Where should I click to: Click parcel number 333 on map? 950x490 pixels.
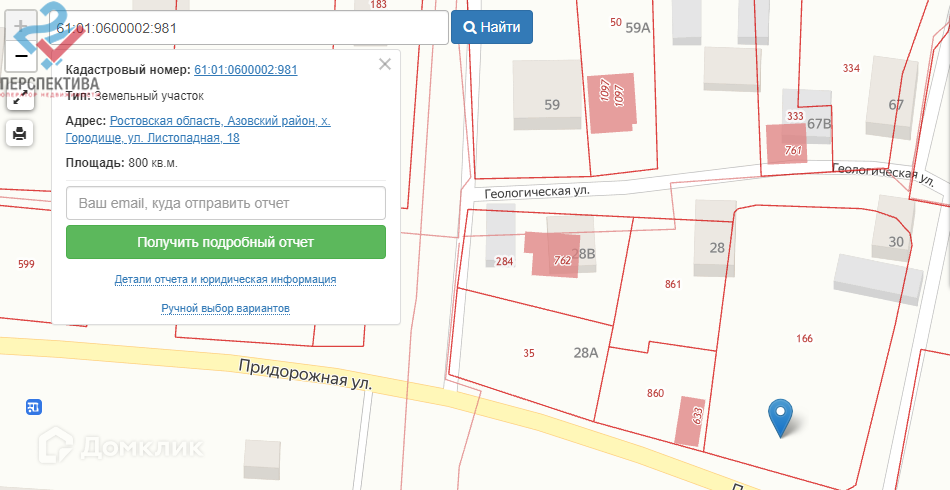(795, 116)
